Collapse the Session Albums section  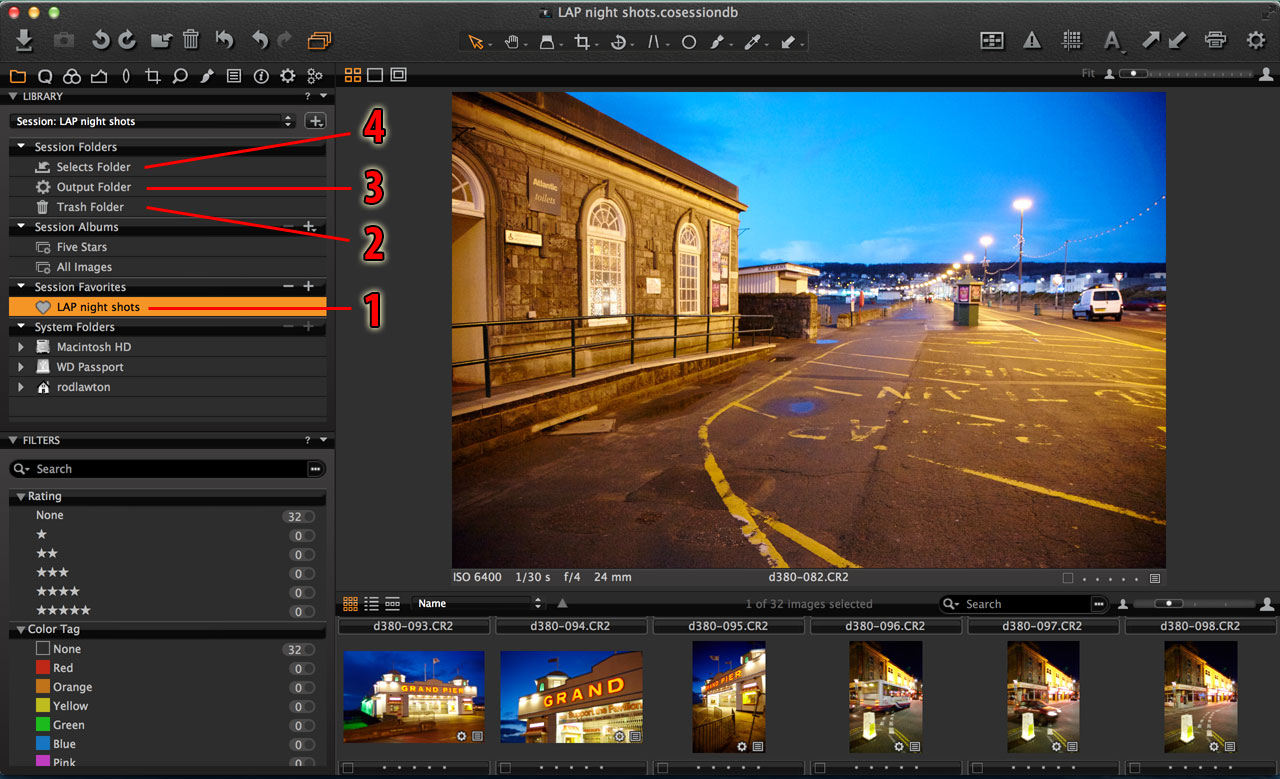21,227
